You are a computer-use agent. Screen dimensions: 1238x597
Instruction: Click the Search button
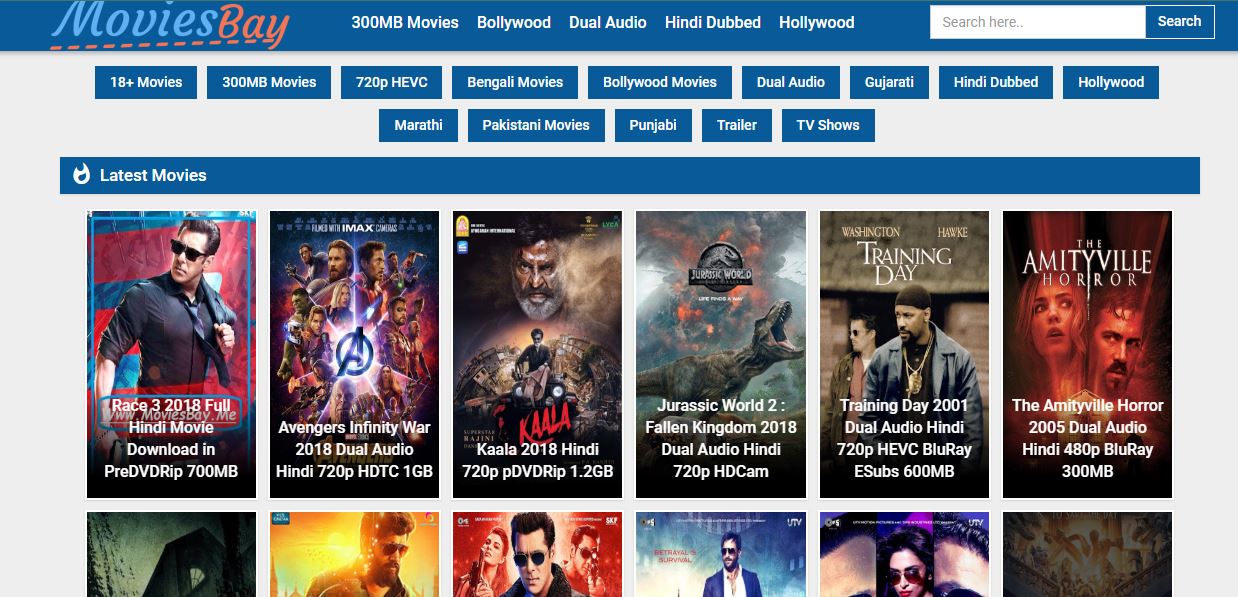pos(1180,22)
